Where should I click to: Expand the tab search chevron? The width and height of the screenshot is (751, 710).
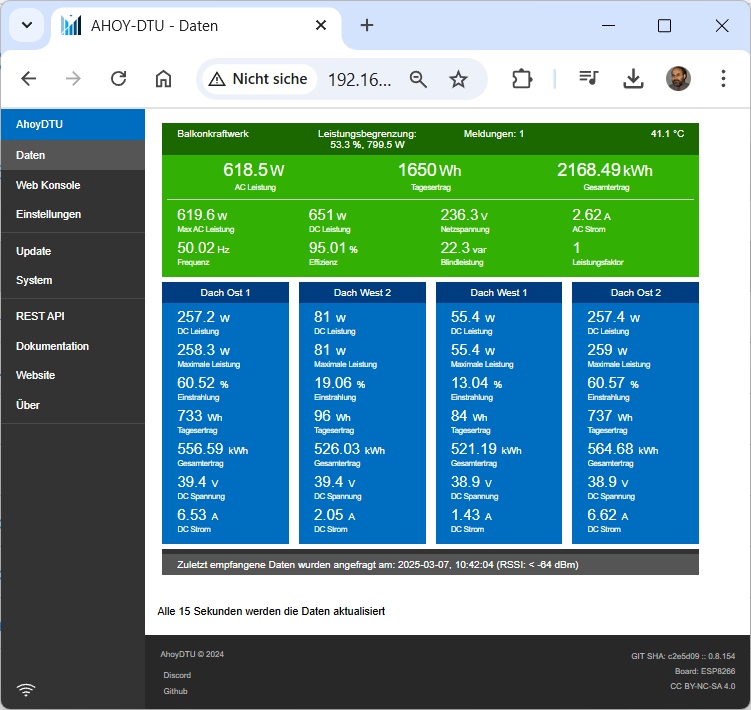pos(26,26)
